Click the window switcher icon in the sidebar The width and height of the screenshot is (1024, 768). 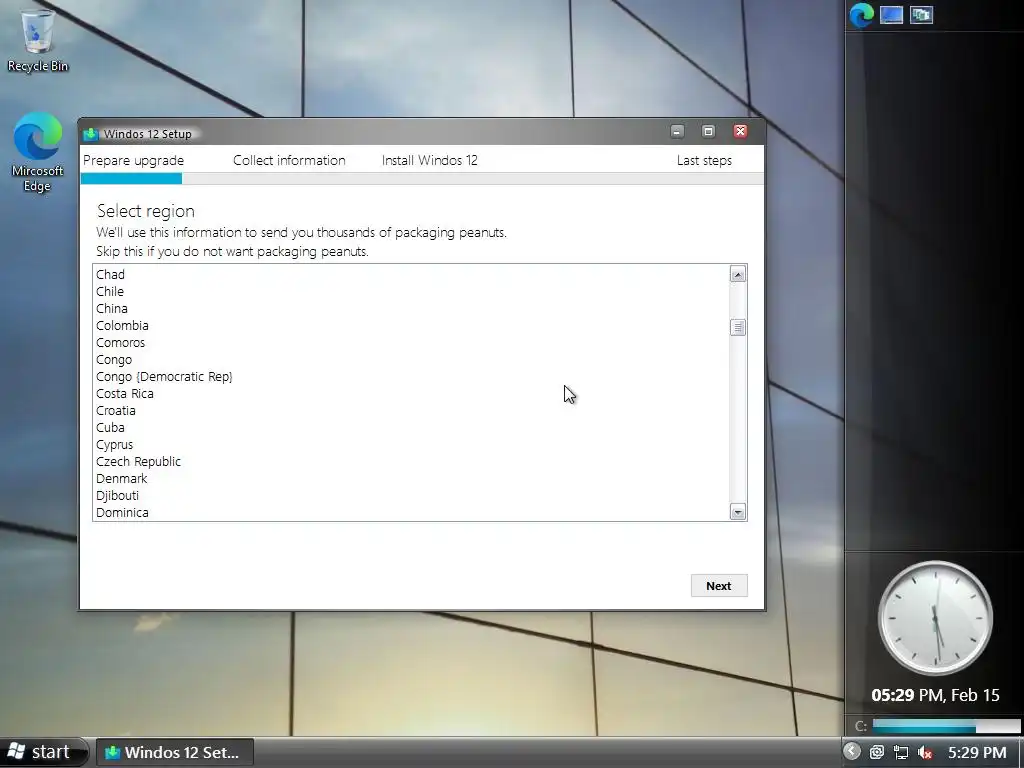[x=921, y=14]
